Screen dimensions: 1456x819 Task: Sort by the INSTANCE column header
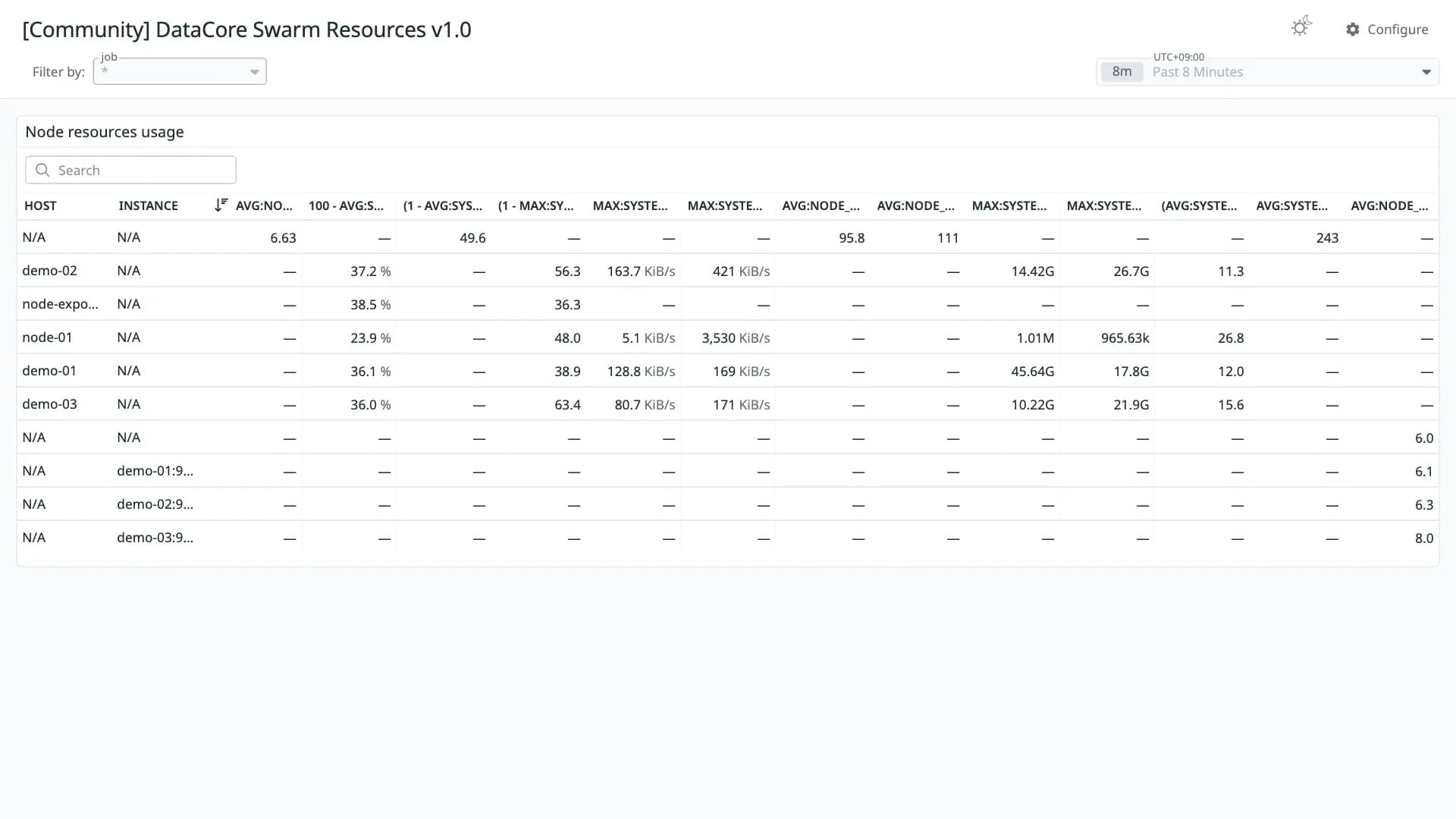click(148, 206)
